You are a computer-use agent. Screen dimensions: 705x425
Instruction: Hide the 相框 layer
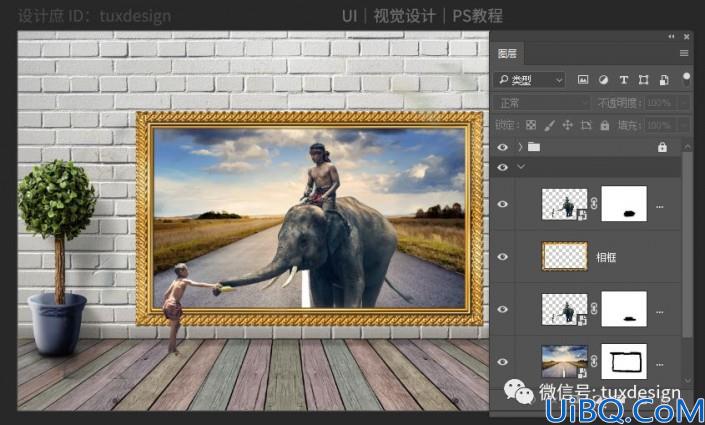point(503,257)
